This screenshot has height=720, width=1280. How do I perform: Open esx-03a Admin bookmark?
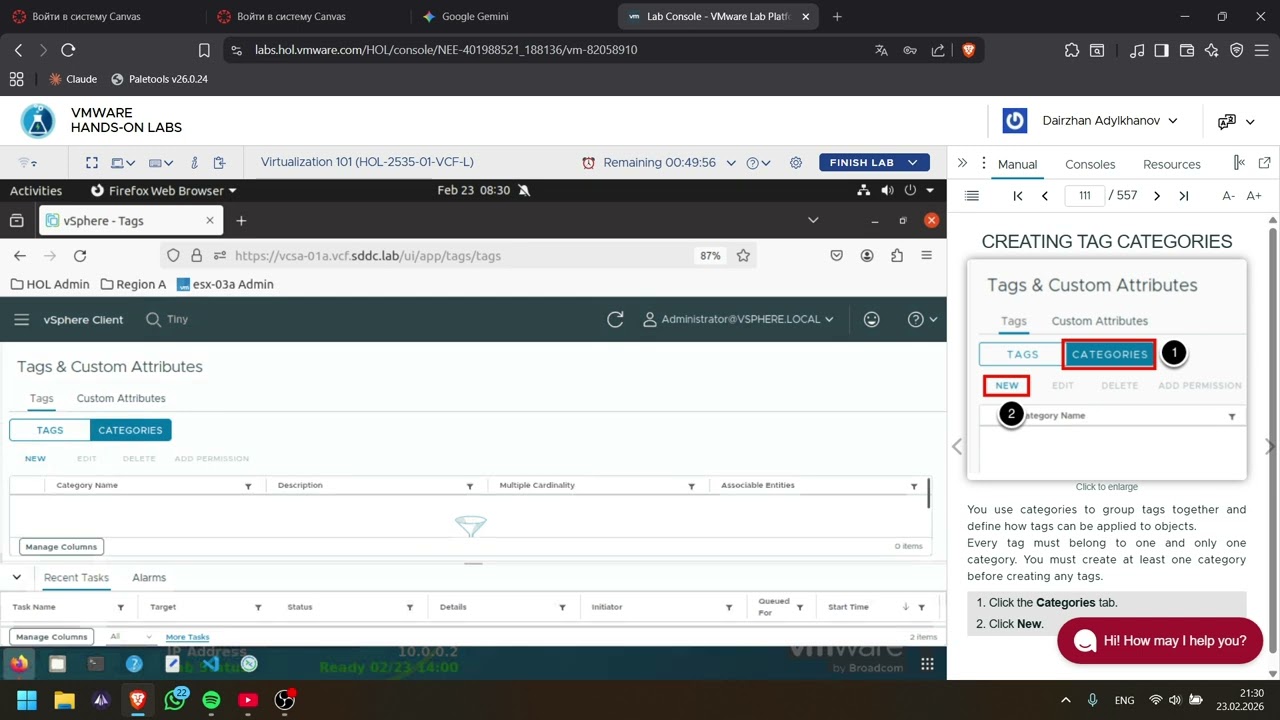pos(225,284)
